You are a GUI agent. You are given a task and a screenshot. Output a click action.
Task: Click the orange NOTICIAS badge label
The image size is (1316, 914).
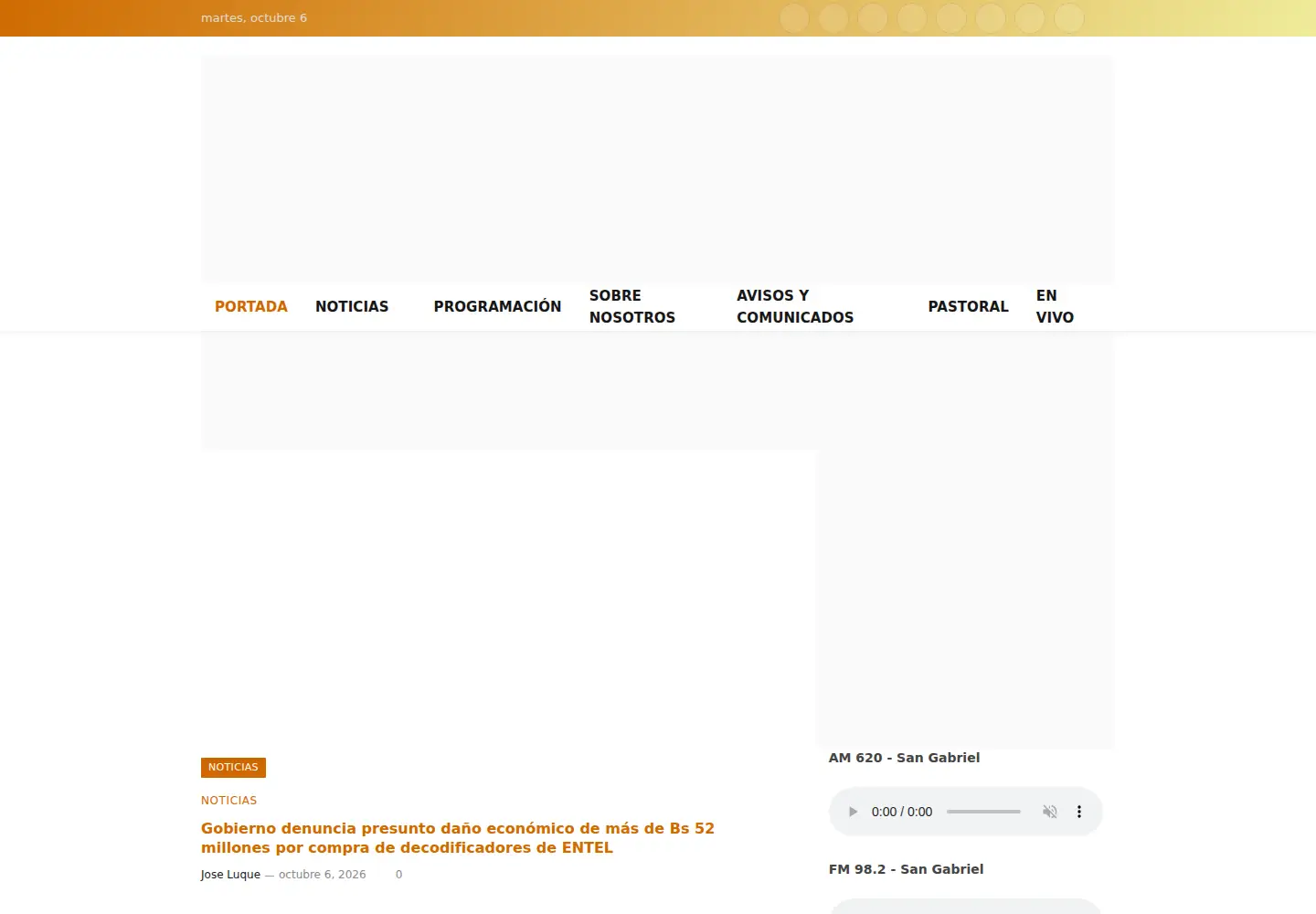point(233,768)
